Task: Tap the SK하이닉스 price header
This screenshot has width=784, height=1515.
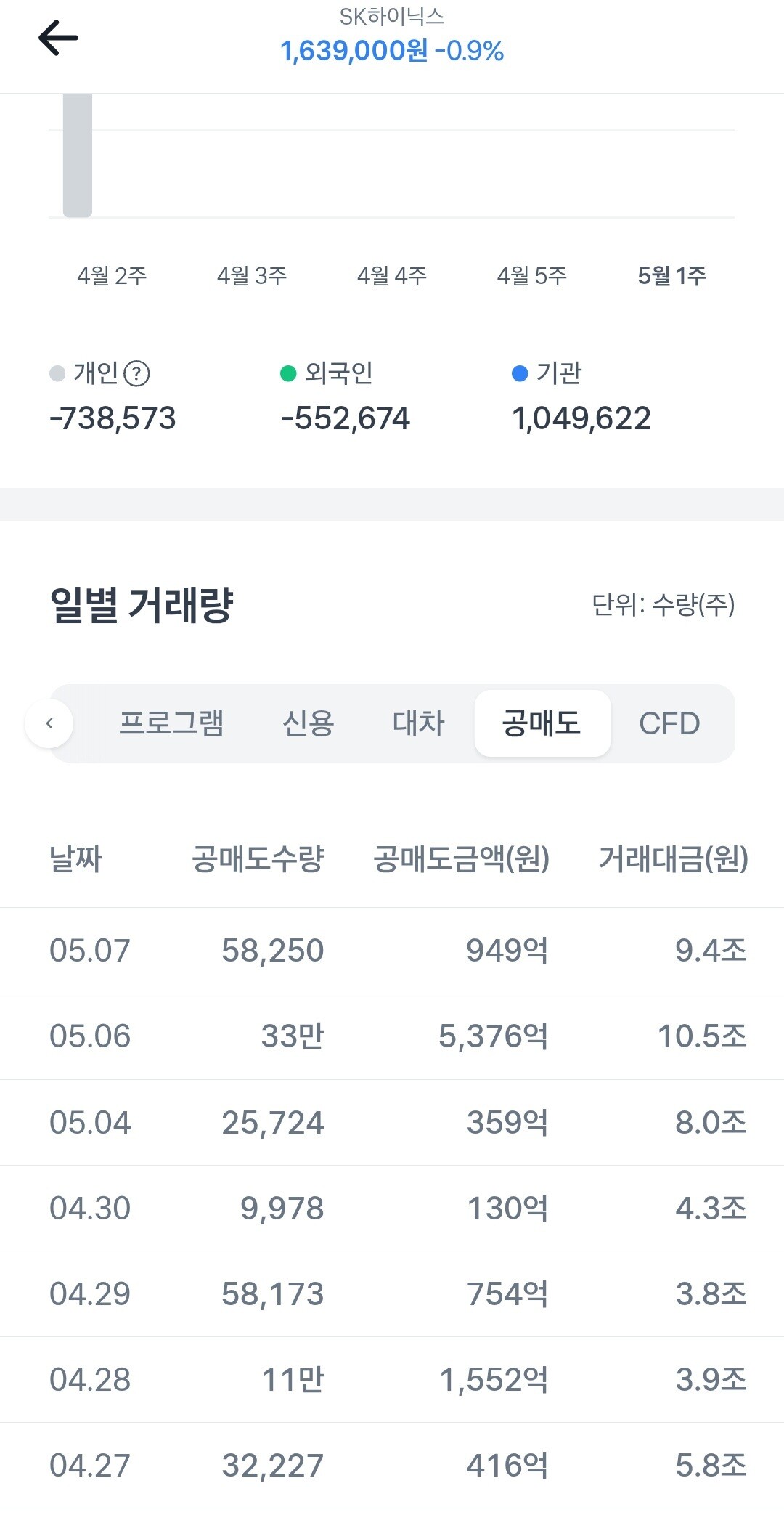Action: [392, 36]
